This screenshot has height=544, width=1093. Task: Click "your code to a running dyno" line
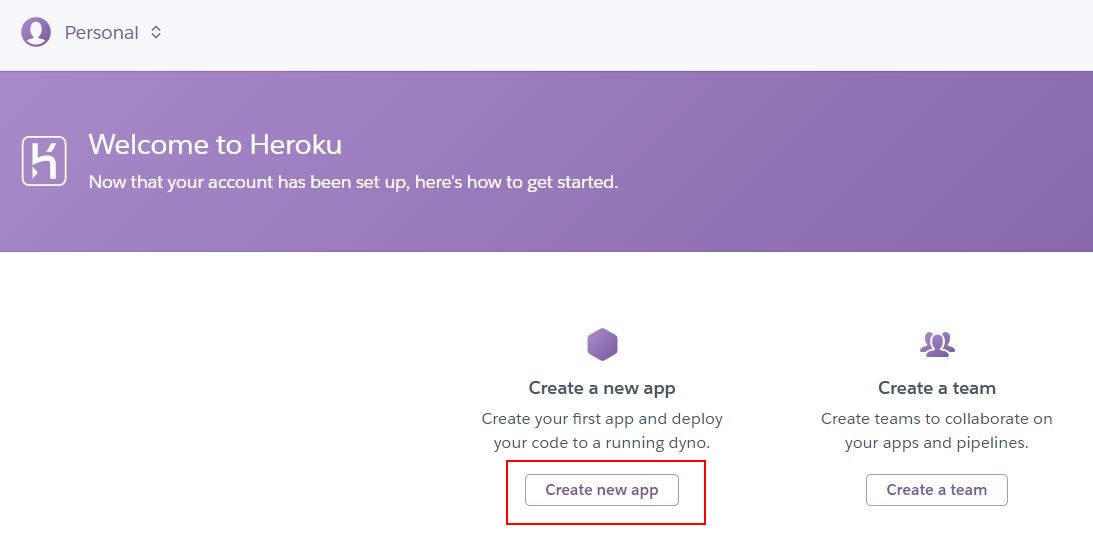point(602,443)
